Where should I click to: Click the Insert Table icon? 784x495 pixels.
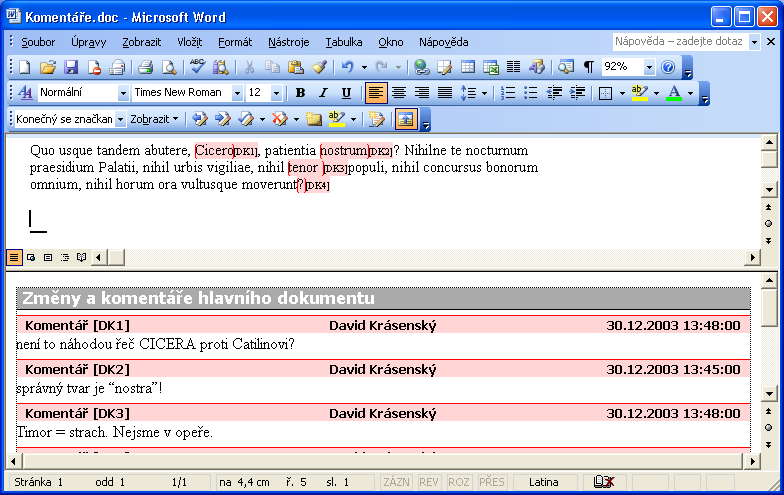pyautogui.click(x=468, y=67)
